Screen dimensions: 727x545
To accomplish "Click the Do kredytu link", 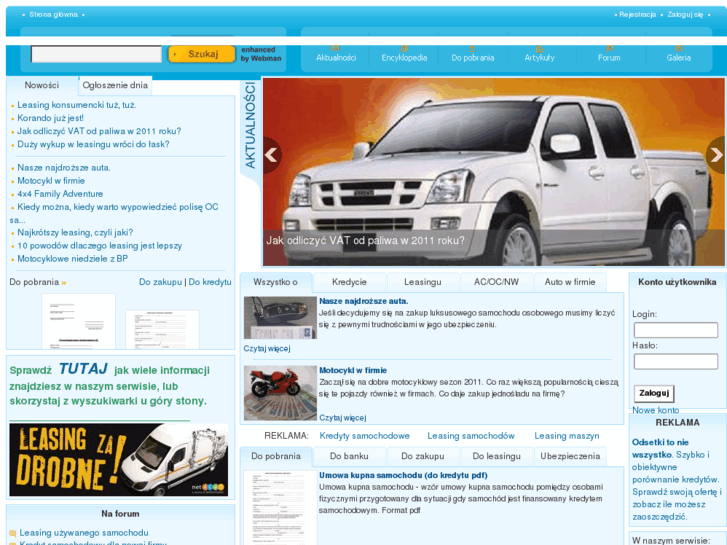I will pyautogui.click(x=210, y=282).
